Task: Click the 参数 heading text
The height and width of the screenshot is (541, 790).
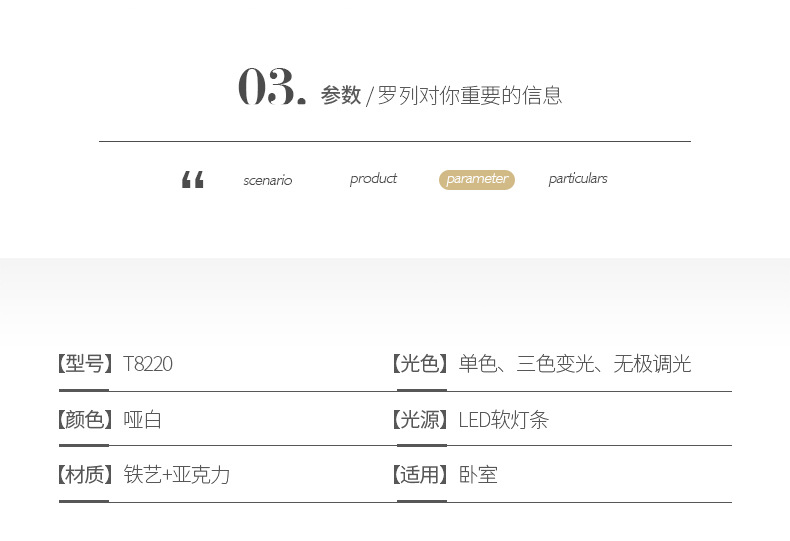Action: pos(341,95)
